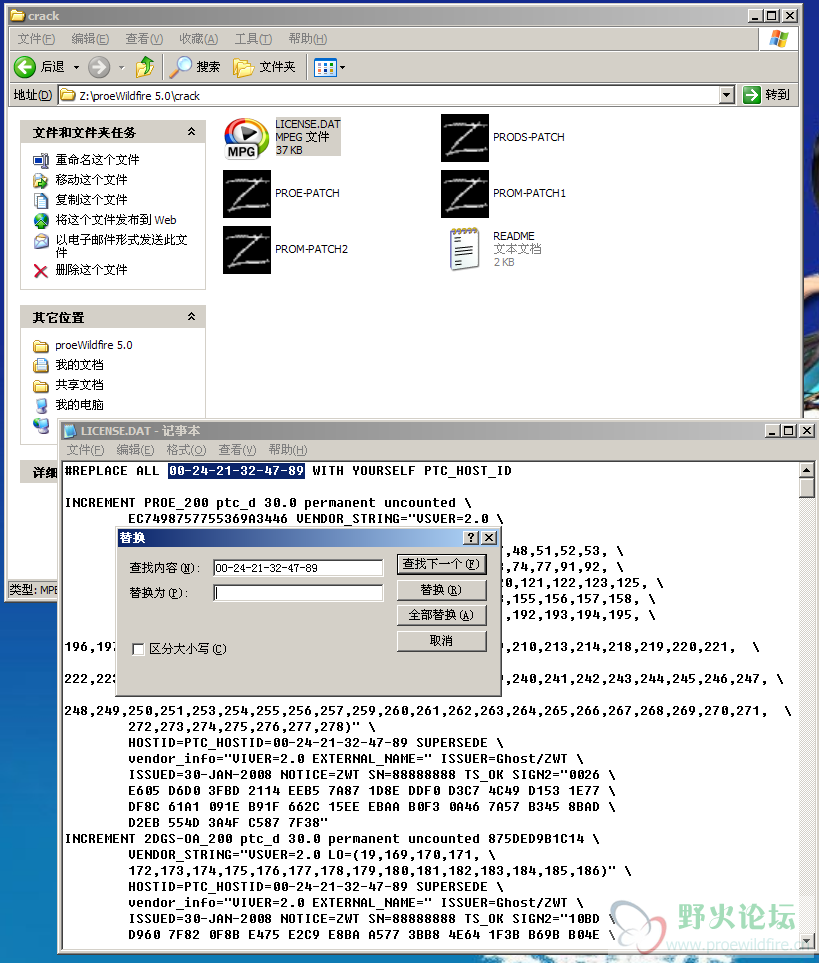Click the Find what (查找内容) input field

point(298,568)
